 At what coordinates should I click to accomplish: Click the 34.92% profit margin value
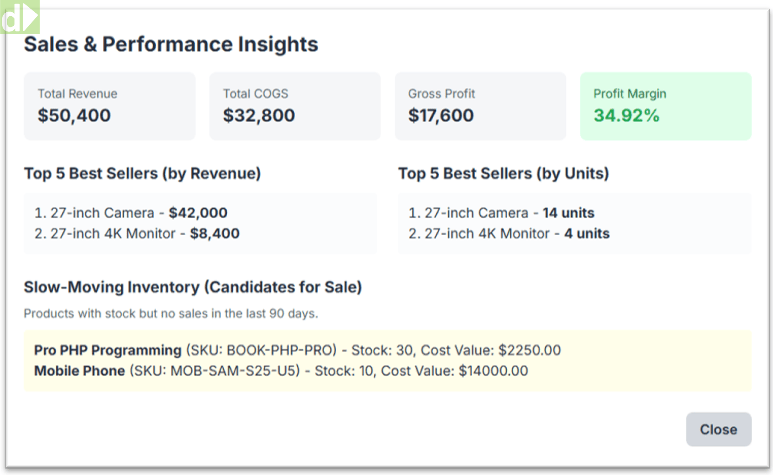(626, 116)
